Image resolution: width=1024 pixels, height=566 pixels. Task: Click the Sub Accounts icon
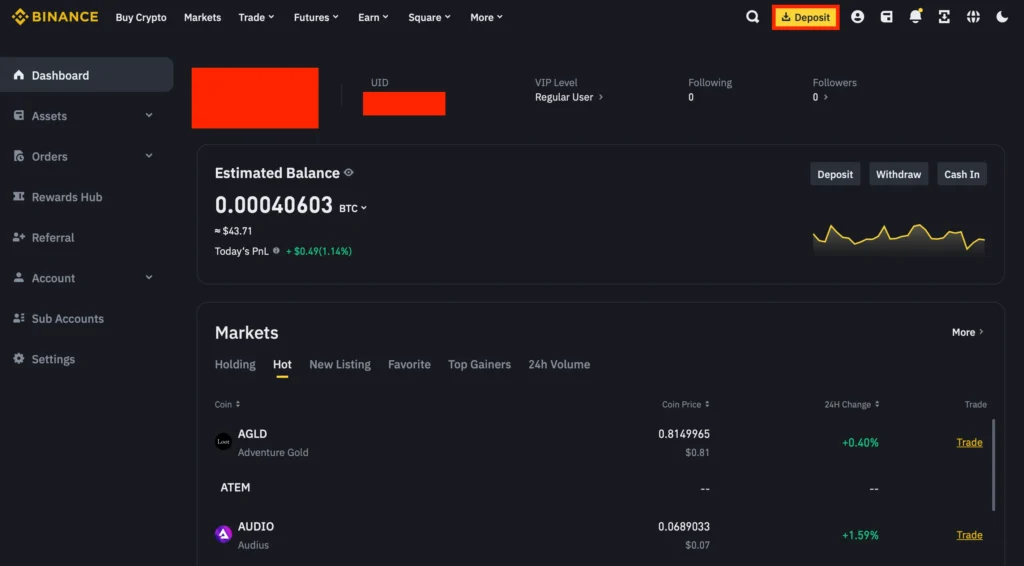tap(18, 318)
